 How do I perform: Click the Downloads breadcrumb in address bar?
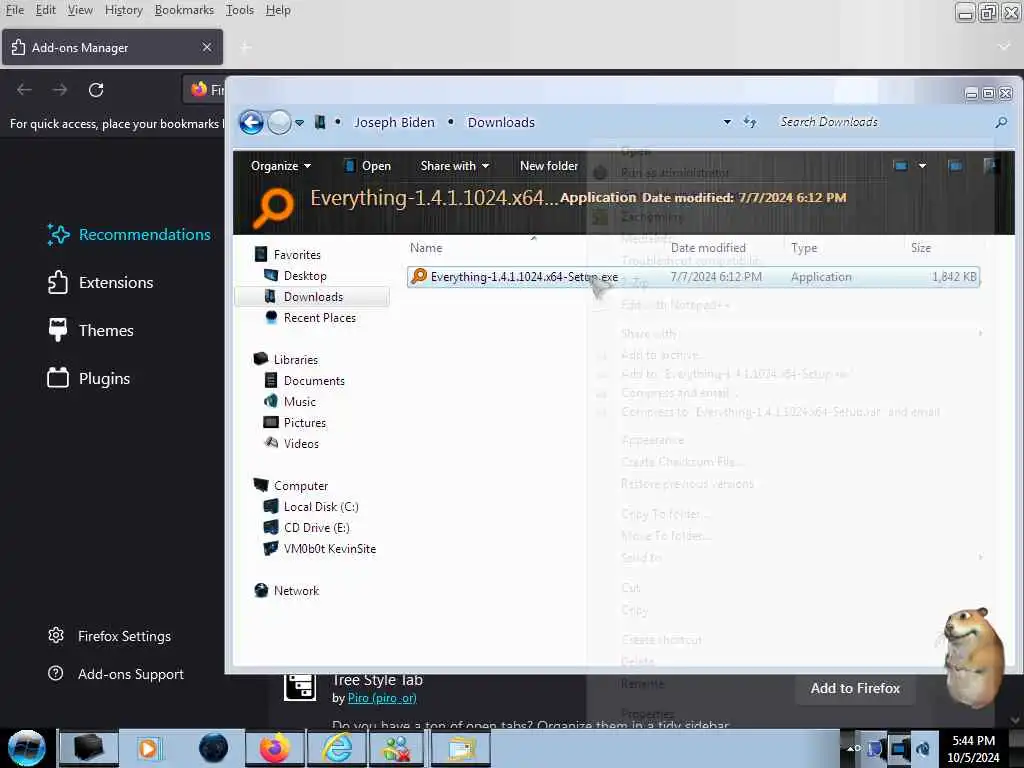pos(501,122)
